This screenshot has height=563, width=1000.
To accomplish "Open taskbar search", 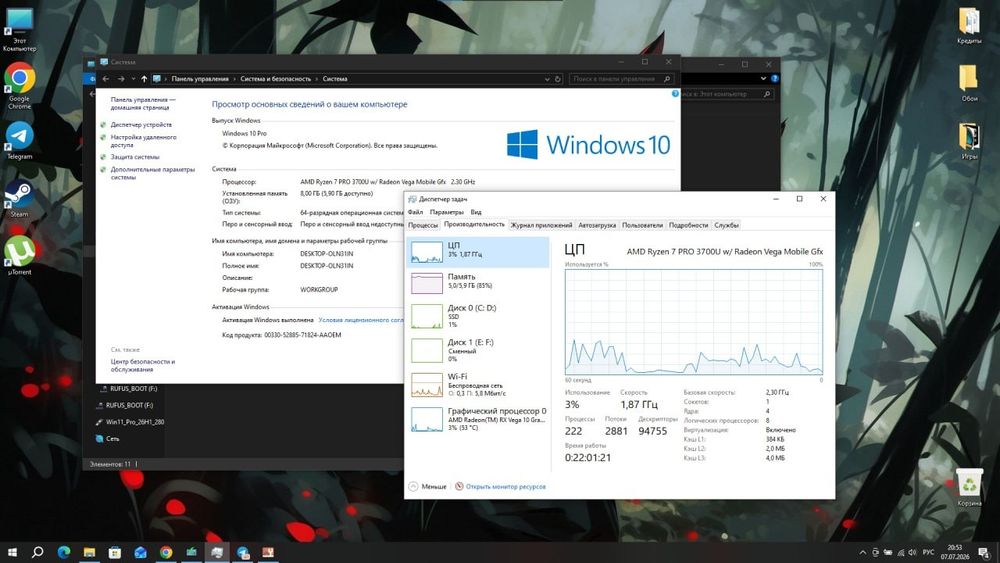I will (38, 552).
